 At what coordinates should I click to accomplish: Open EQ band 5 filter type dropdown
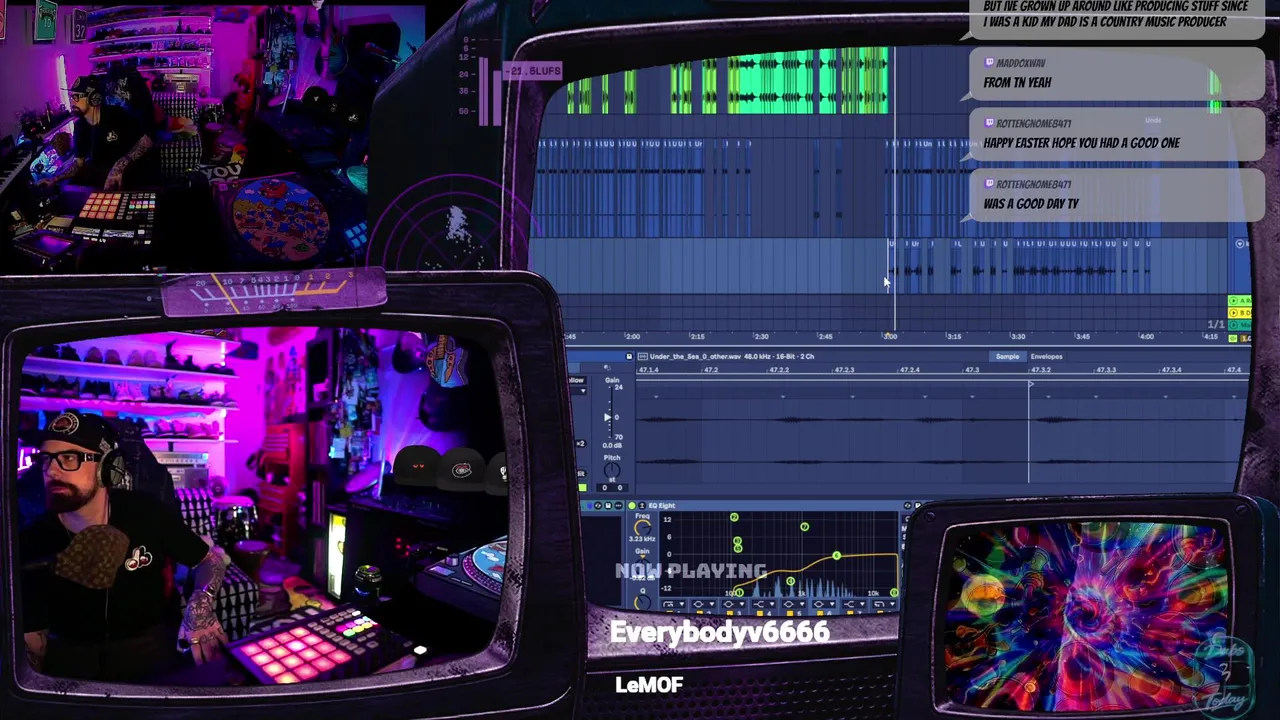[x=795, y=604]
